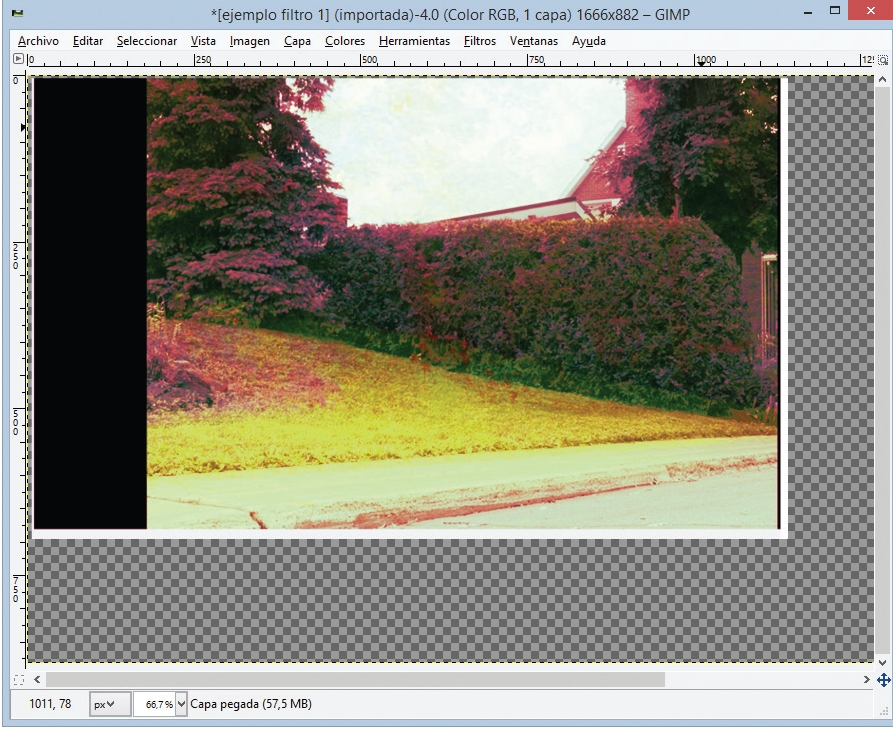
Task: Open the Ventanas menu
Action: (x=534, y=41)
